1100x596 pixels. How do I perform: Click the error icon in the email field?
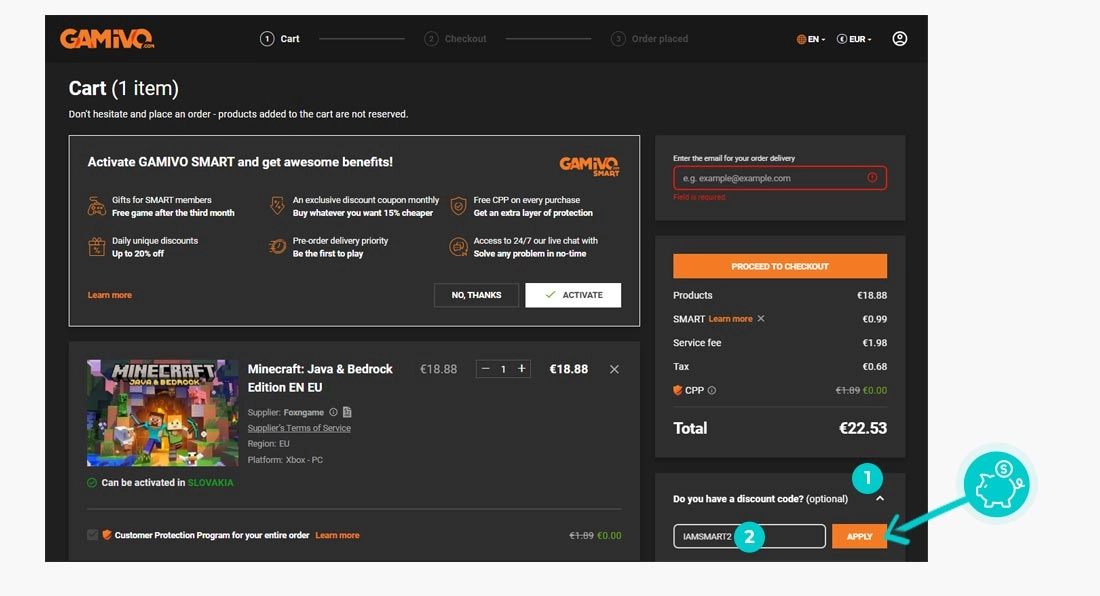872,178
